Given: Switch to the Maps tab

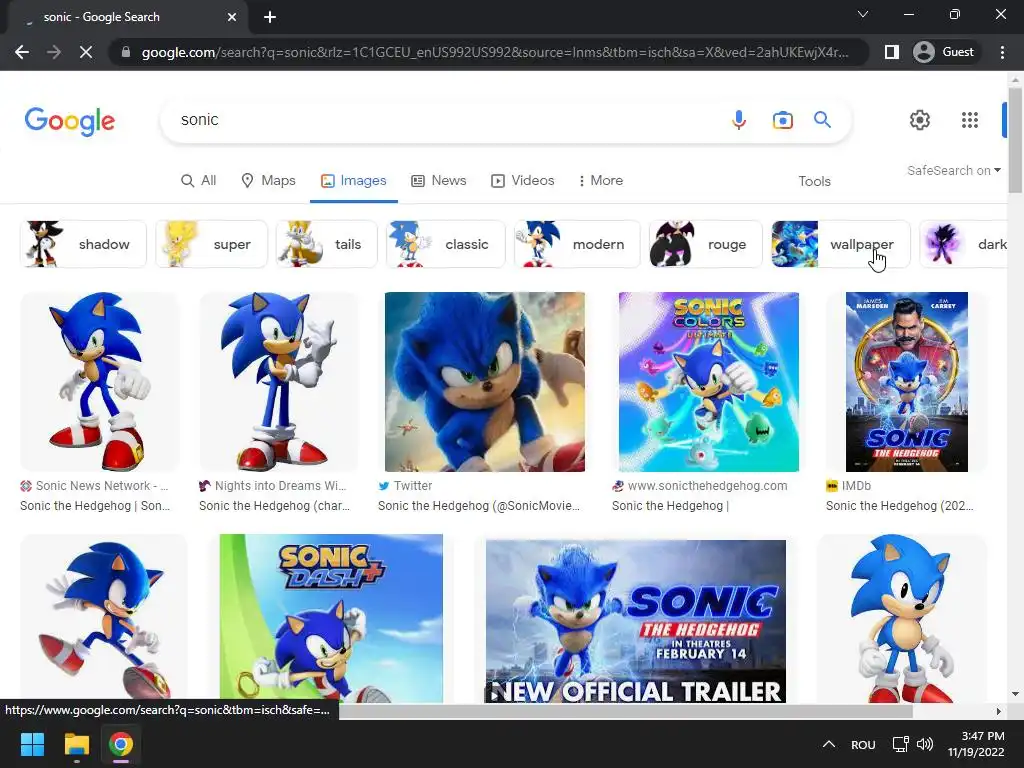Looking at the screenshot, I should pos(268,181).
